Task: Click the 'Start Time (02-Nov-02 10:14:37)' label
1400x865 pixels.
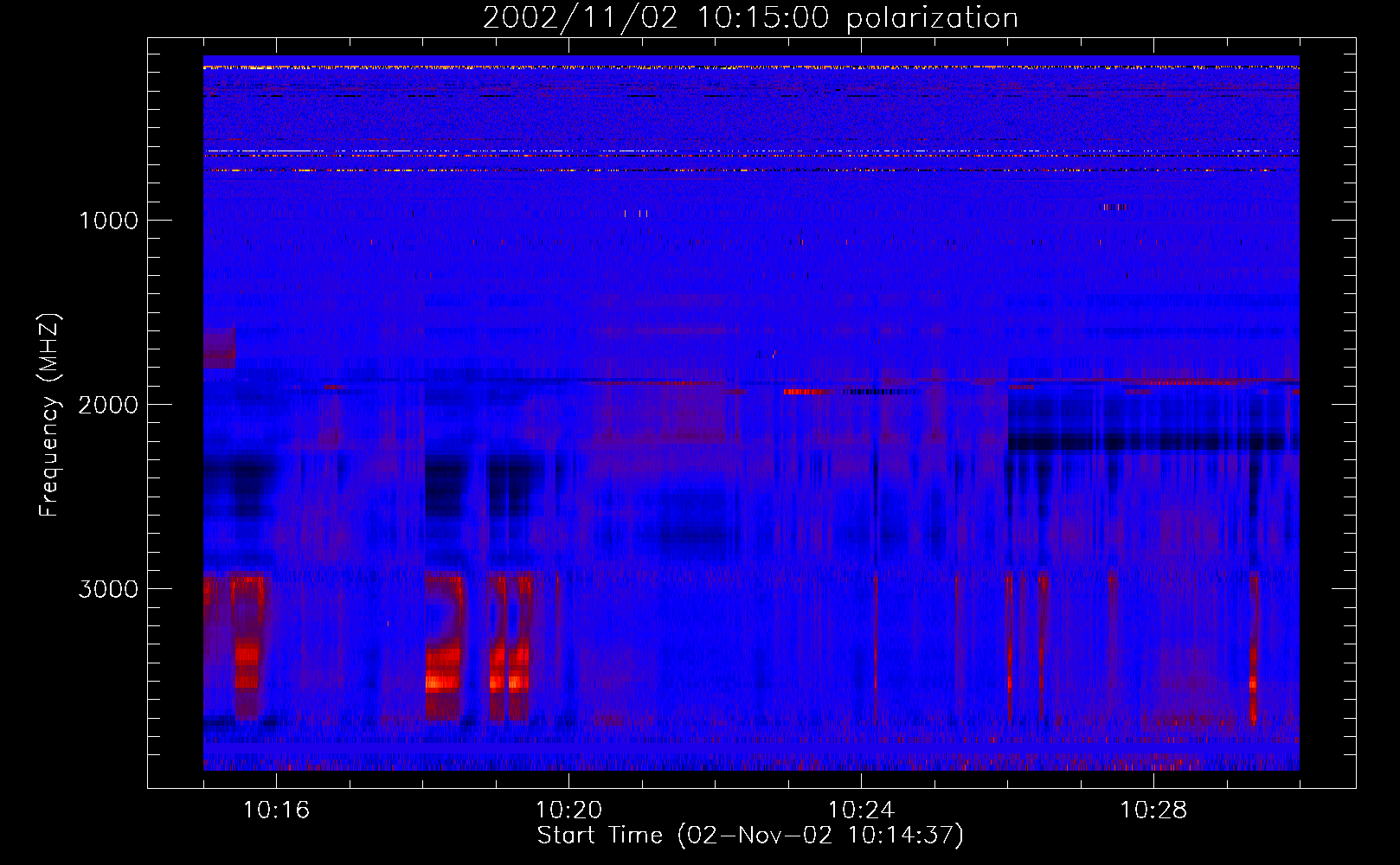Action: [x=750, y=836]
